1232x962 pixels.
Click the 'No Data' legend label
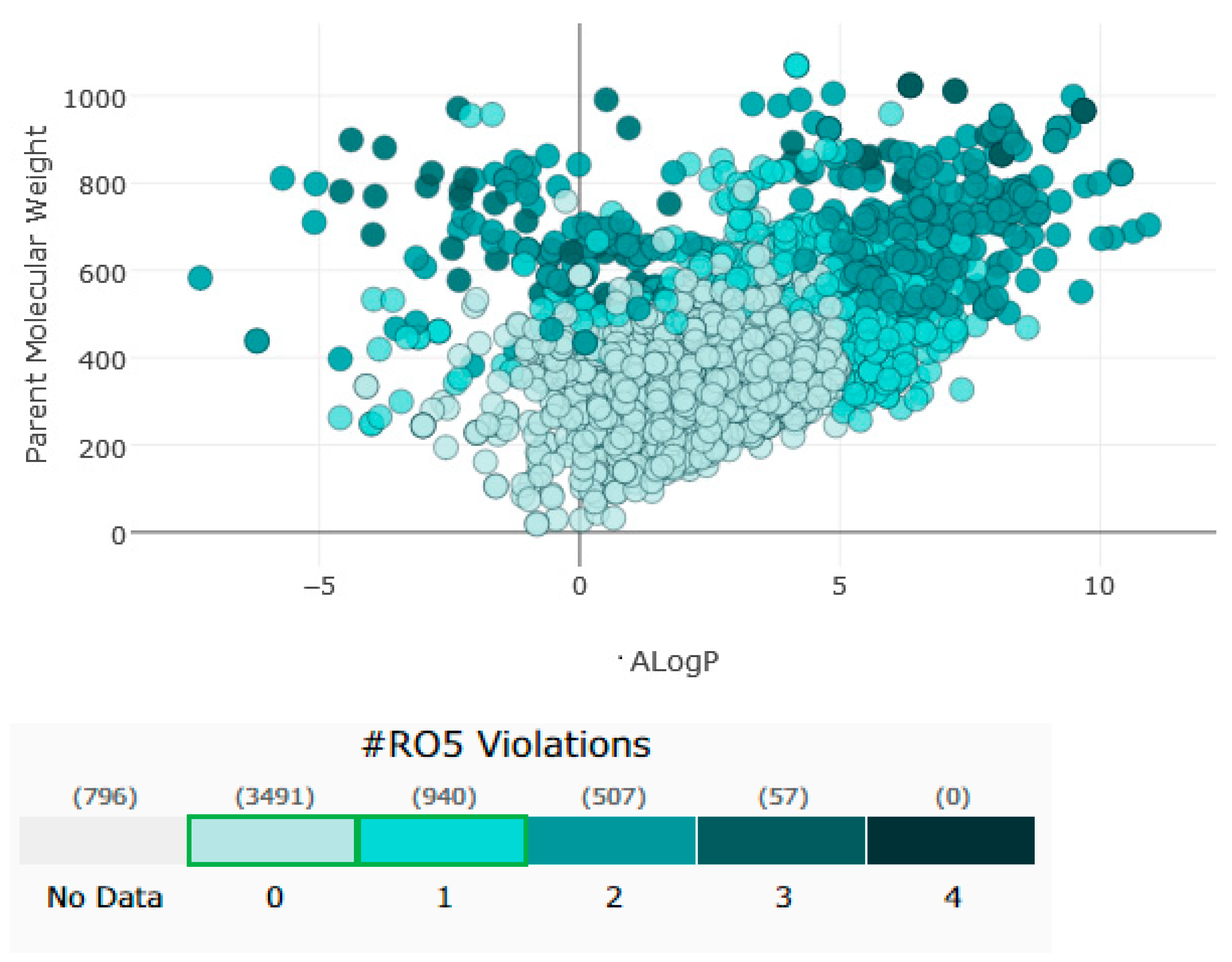point(105,897)
